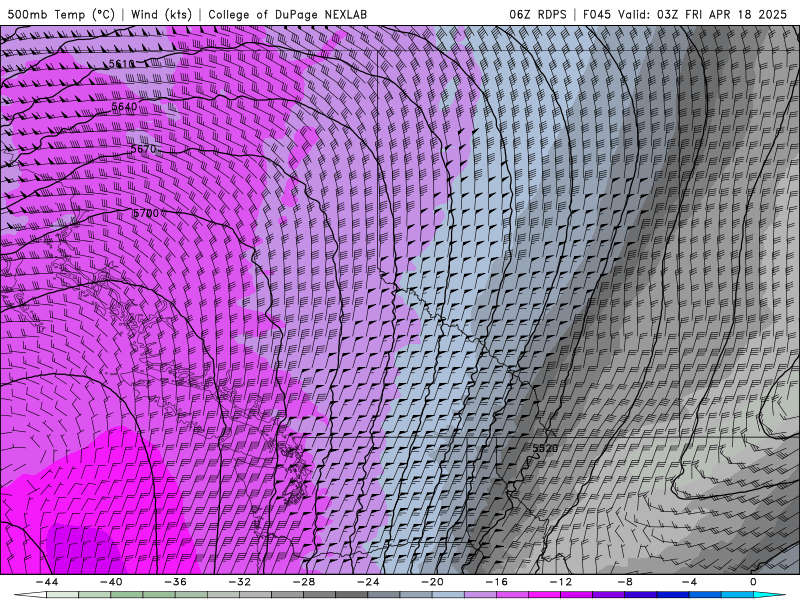The height and width of the screenshot is (600, 800).
Task: Click the 0 colorbar tick label
Action: [754, 582]
